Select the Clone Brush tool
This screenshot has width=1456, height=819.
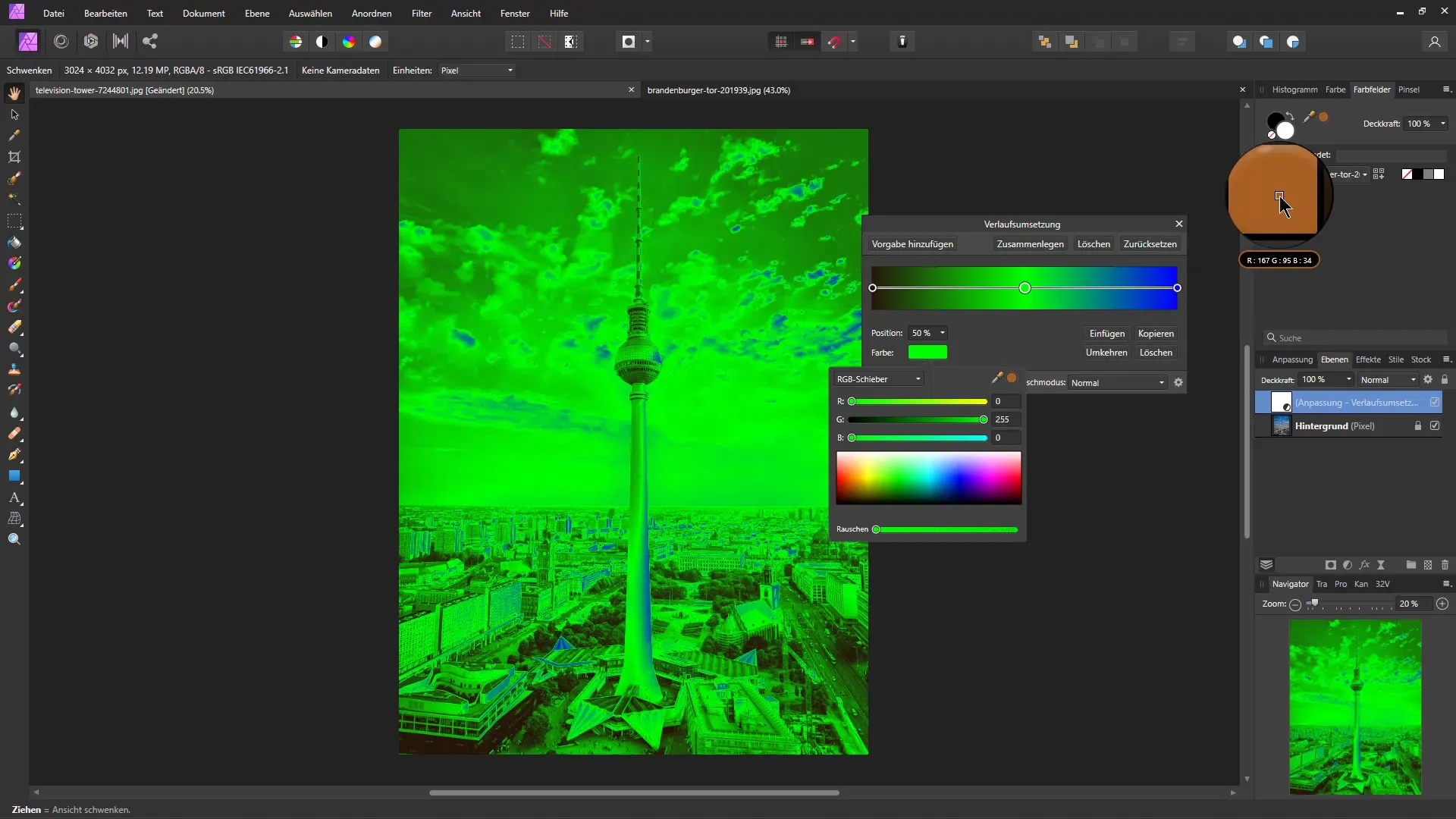[14, 369]
